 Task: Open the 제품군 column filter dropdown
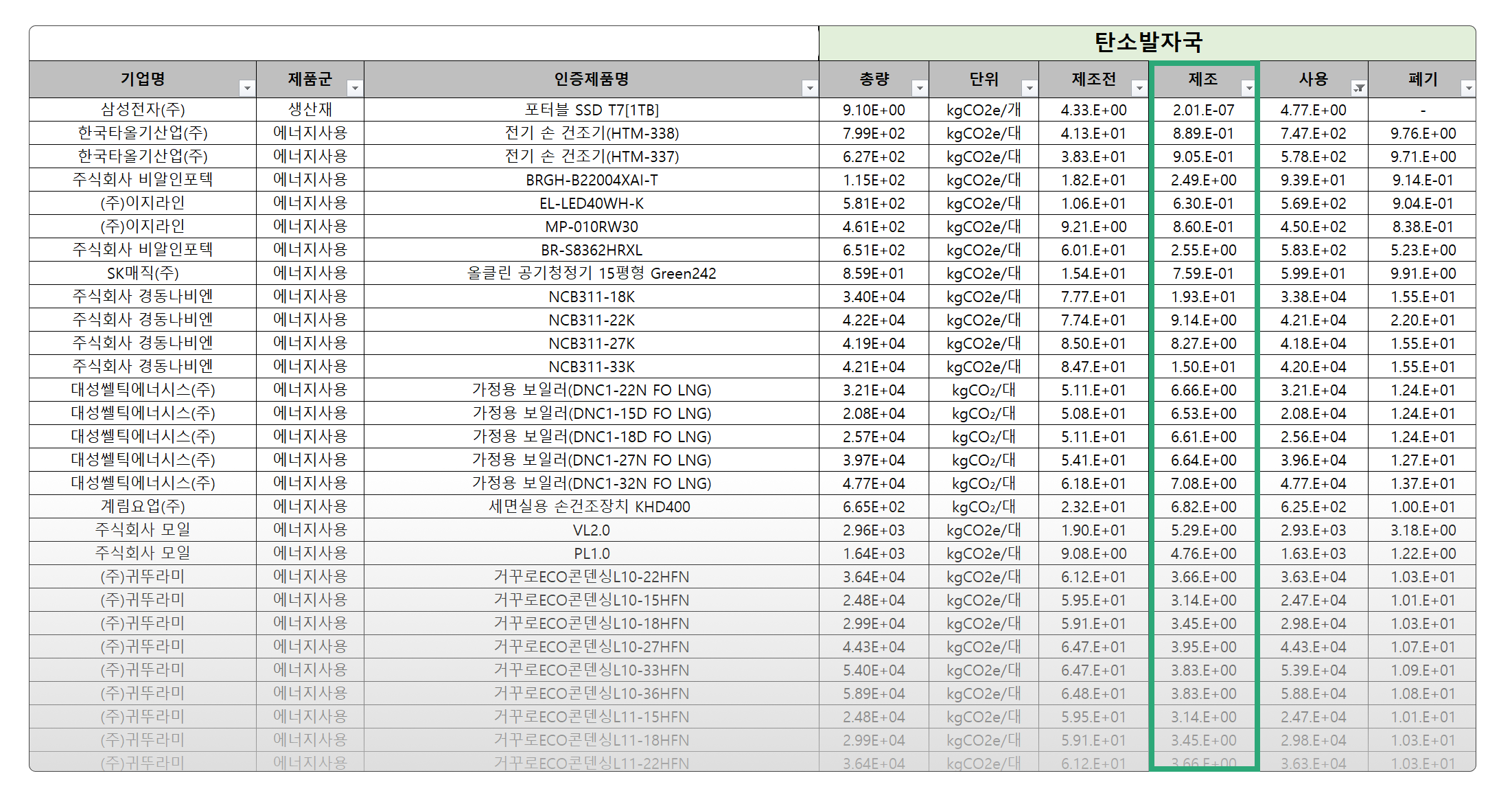coord(355,88)
